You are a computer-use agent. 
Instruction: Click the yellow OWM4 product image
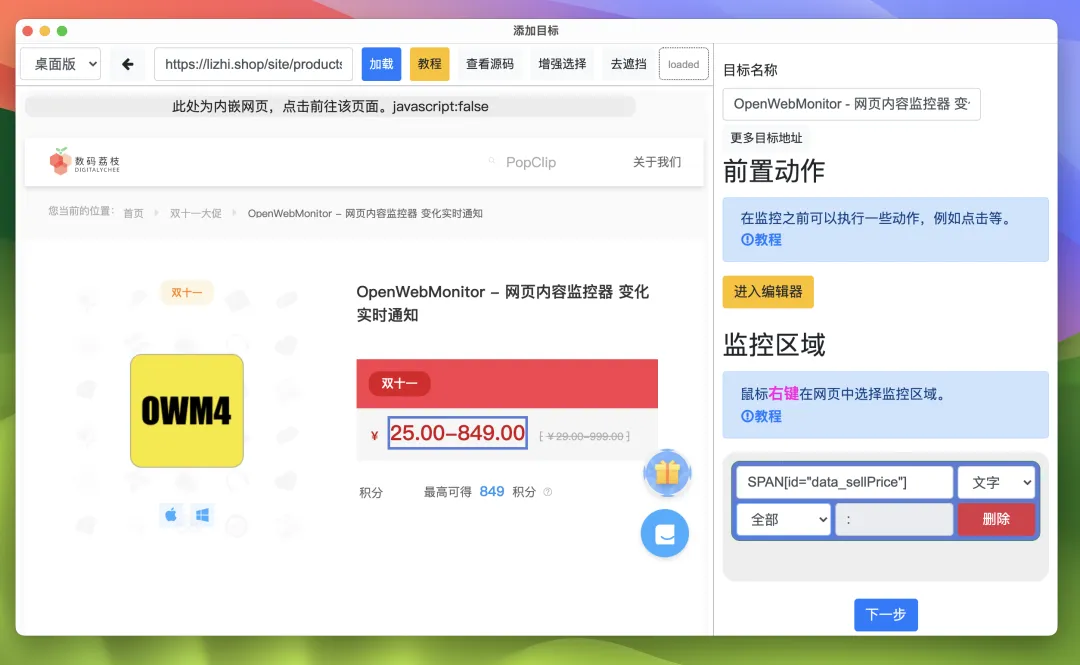click(187, 411)
